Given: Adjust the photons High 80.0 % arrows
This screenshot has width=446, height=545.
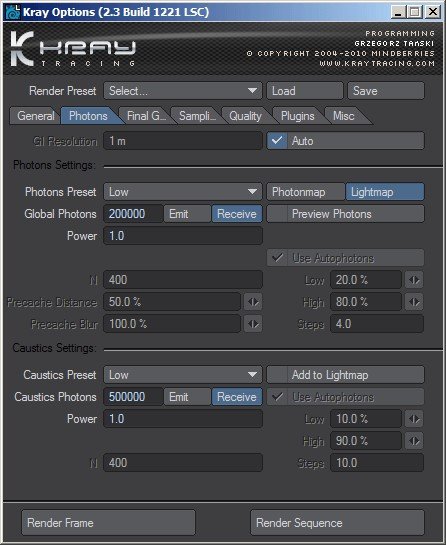Looking at the screenshot, I should (x=414, y=302).
